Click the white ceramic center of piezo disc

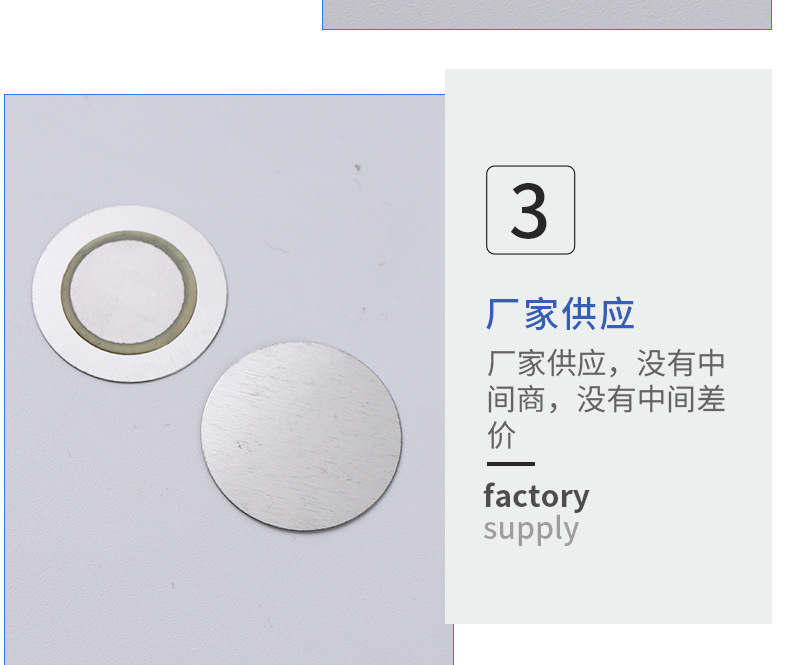tap(128, 292)
